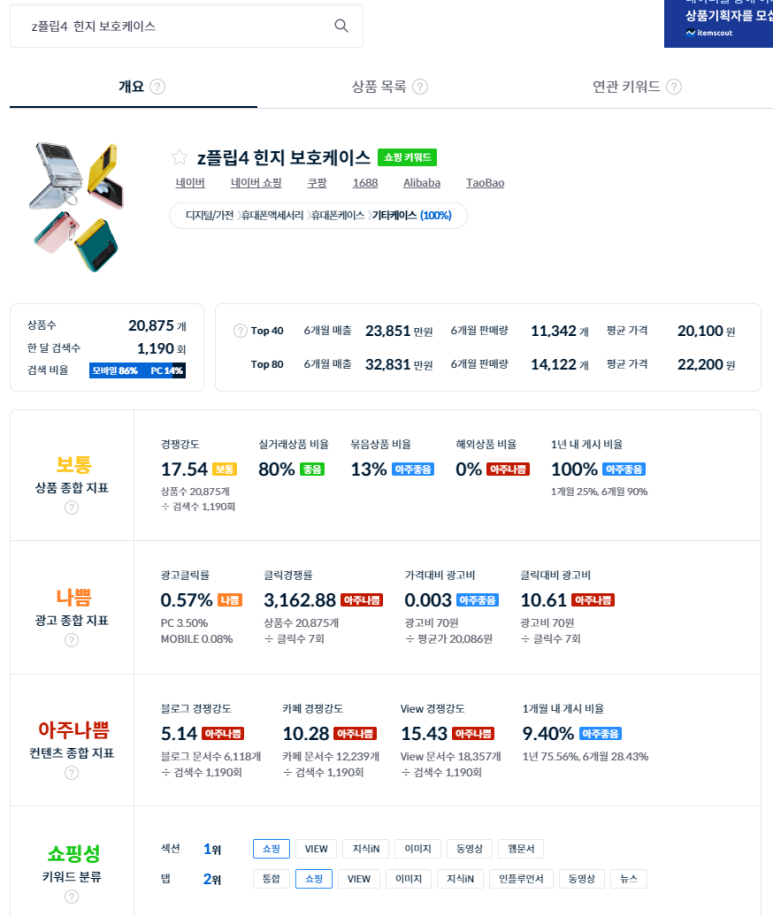The width and height of the screenshot is (773, 916).
Task: Open the 쿠팡 link
Action: point(317,183)
